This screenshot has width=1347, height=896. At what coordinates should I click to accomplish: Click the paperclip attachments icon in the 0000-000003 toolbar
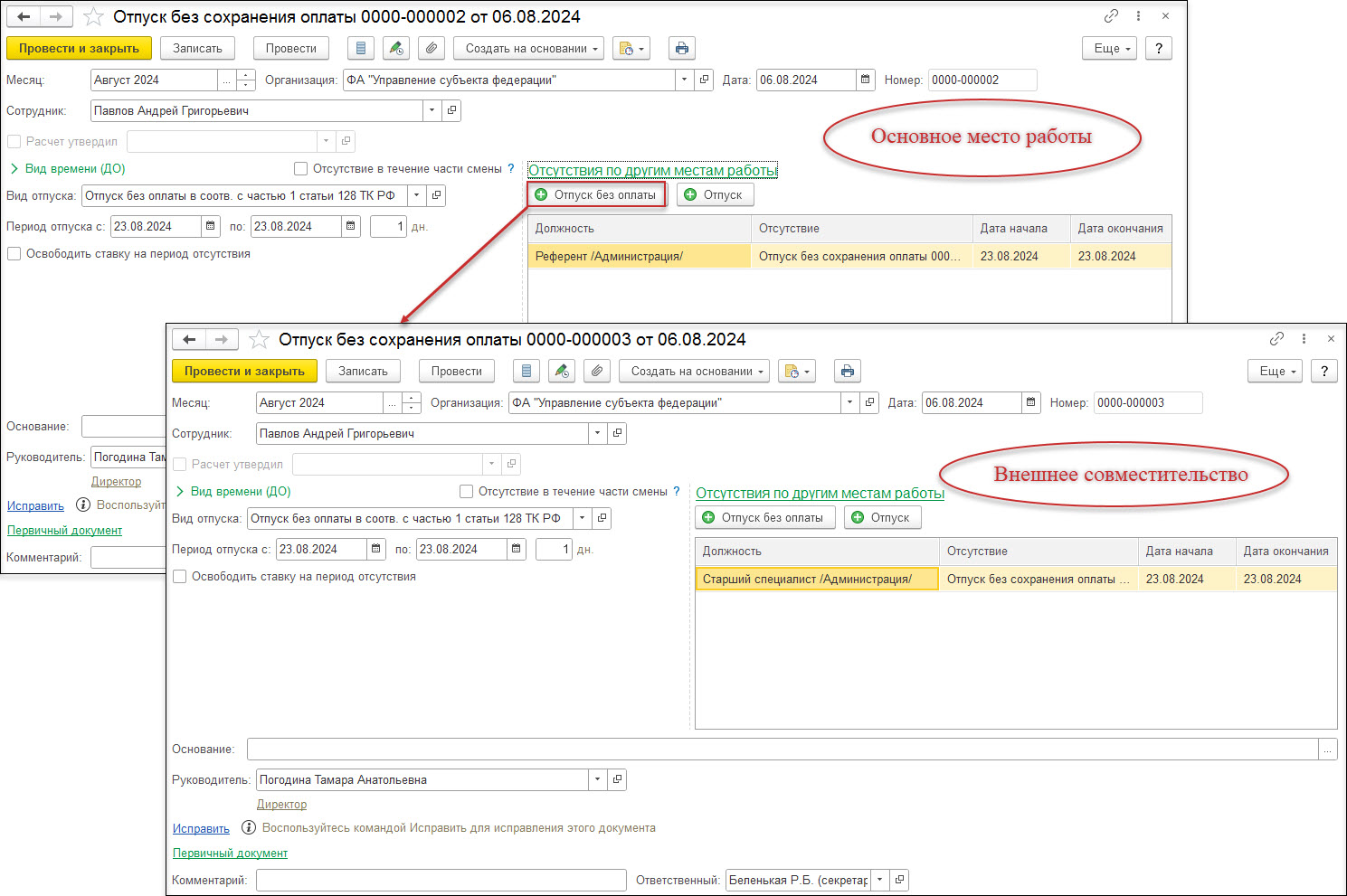tap(597, 372)
